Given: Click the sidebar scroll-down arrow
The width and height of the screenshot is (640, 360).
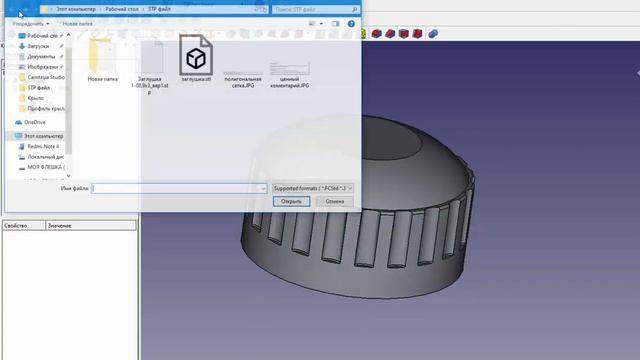Looking at the screenshot, I should (68, 176).
